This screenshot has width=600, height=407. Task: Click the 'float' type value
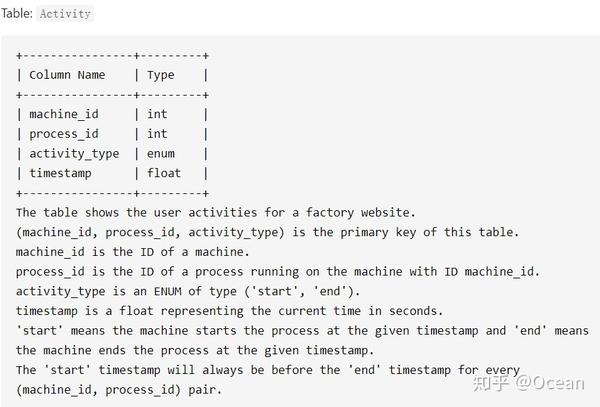click(x=164, y=173)
